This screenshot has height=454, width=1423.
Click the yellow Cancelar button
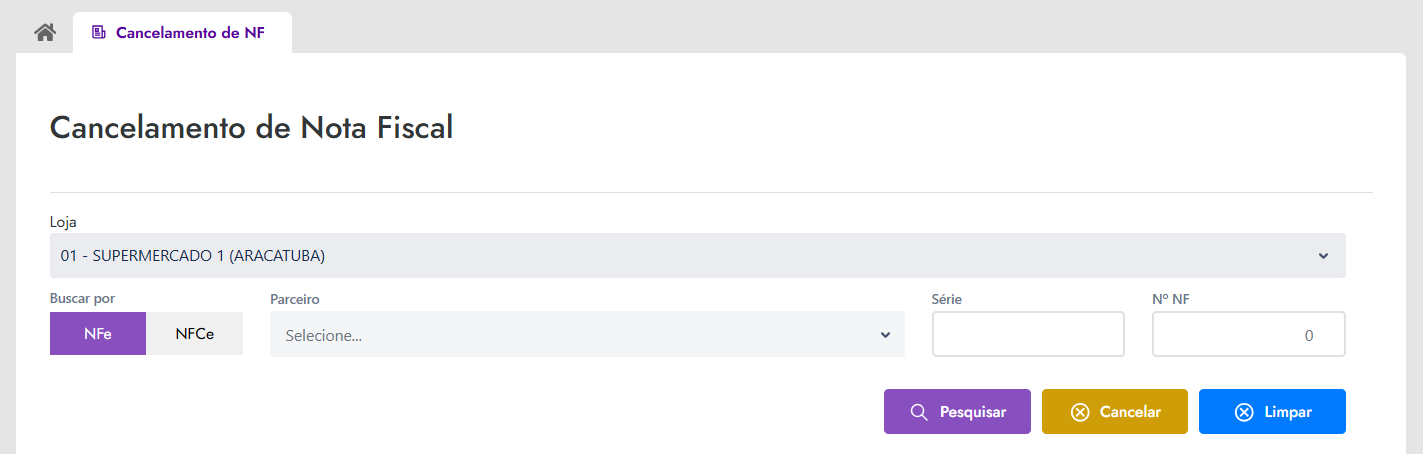click(1115, 412)
